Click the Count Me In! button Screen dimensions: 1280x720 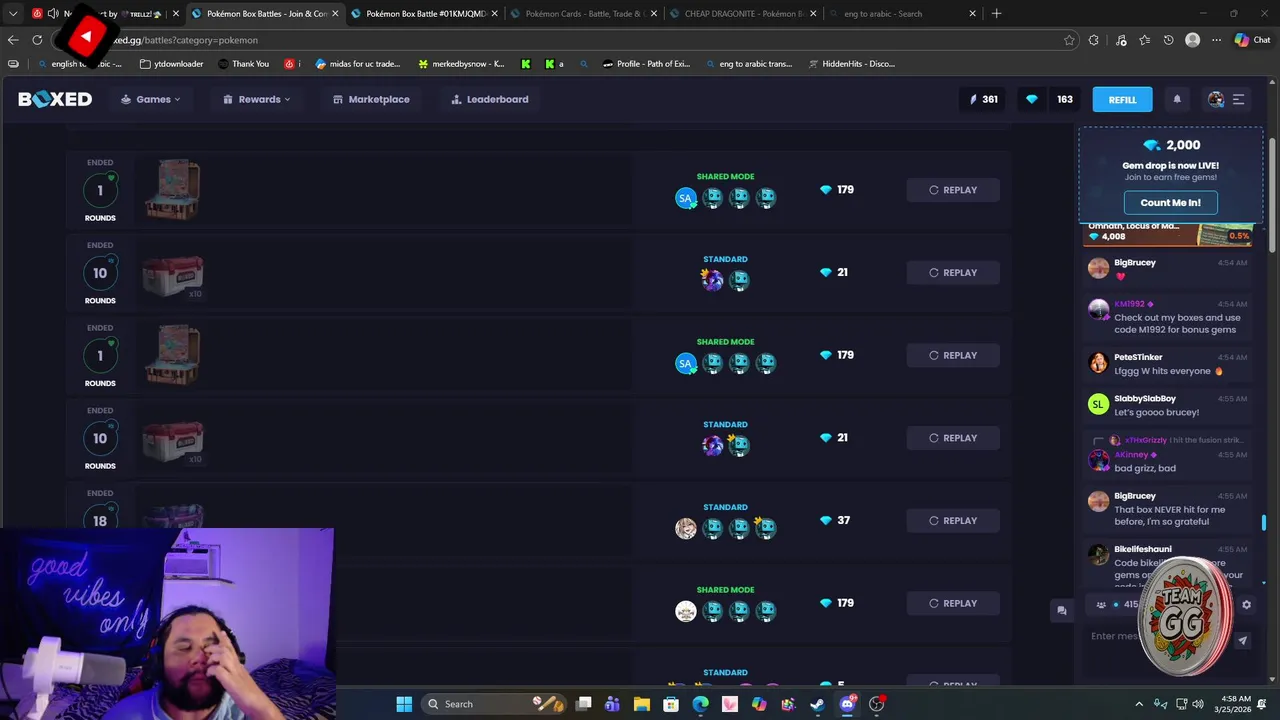click(1170, 202)
